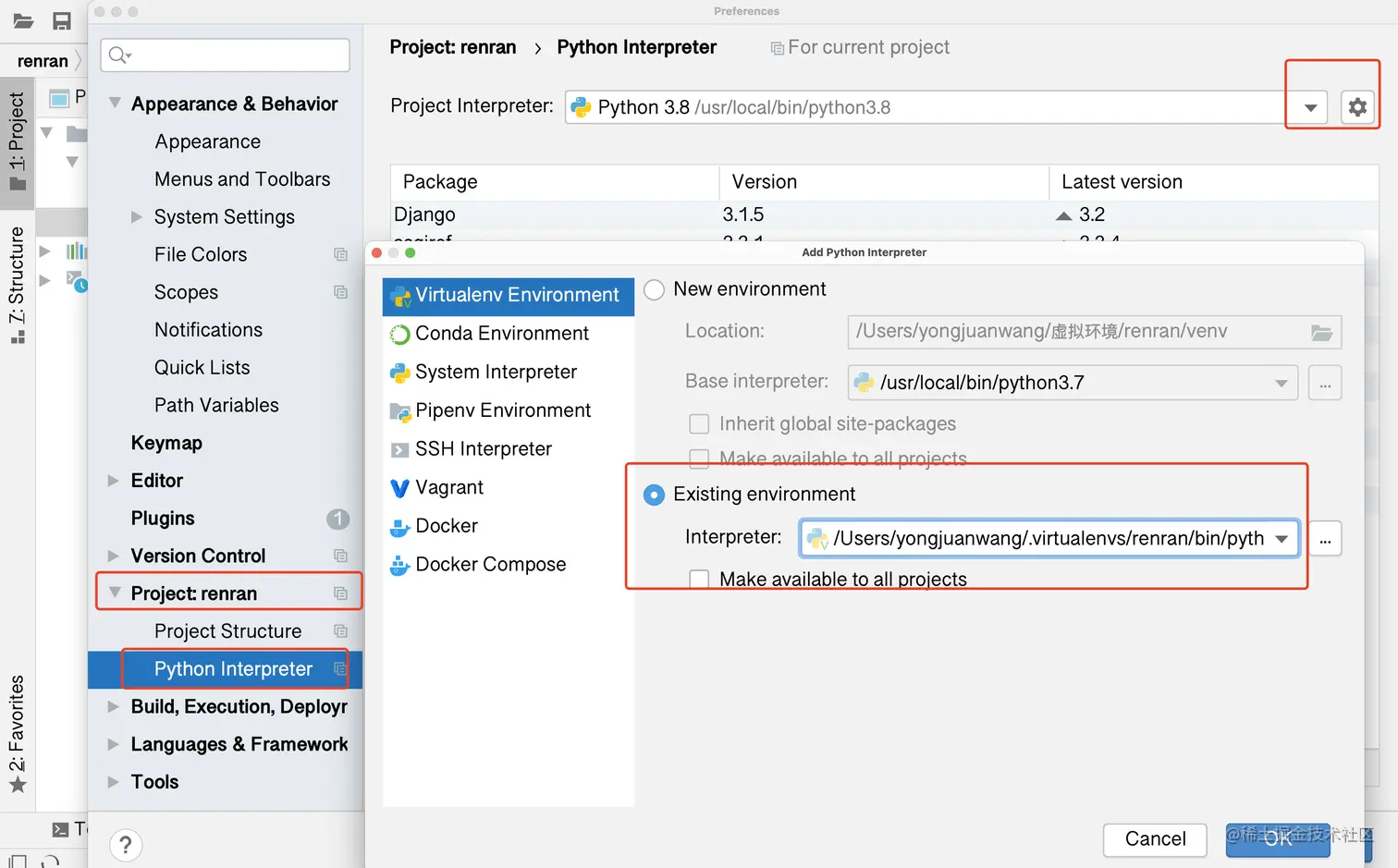Open Menus and Toolbars settings
1398x868 pixels.
pyautogui.click(x=242, y=179)
